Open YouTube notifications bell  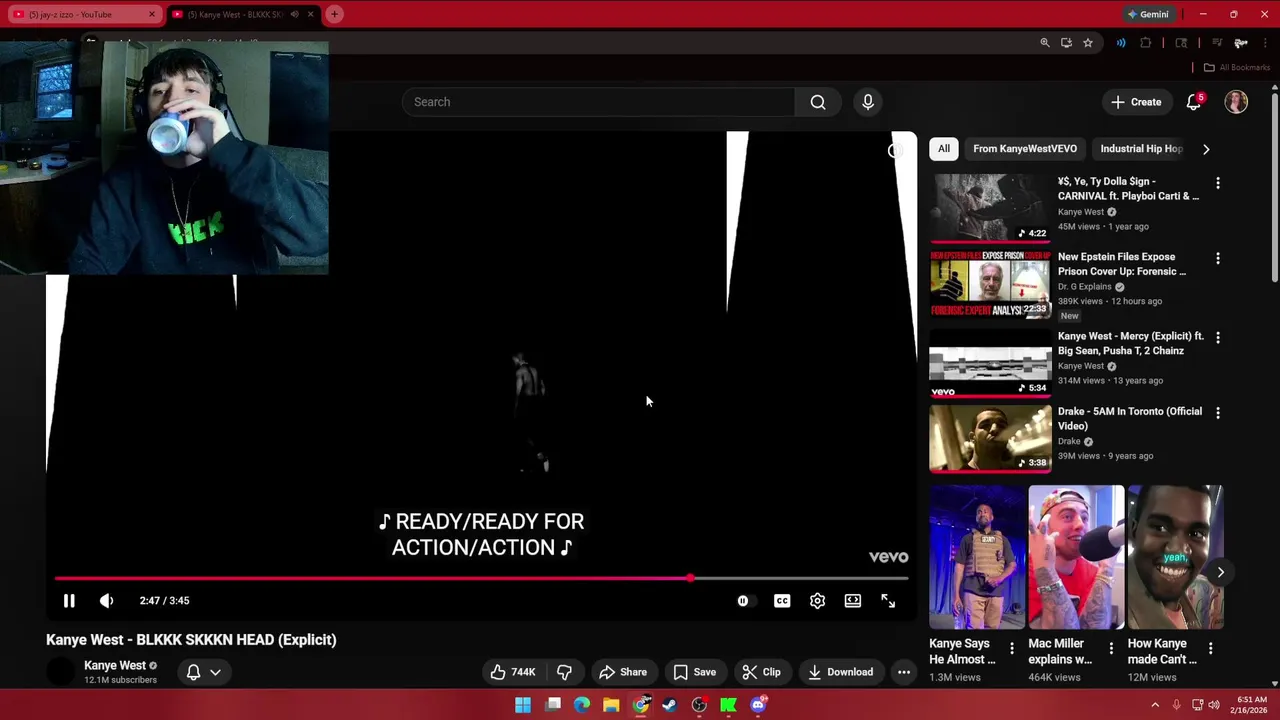click(1193, 102)
